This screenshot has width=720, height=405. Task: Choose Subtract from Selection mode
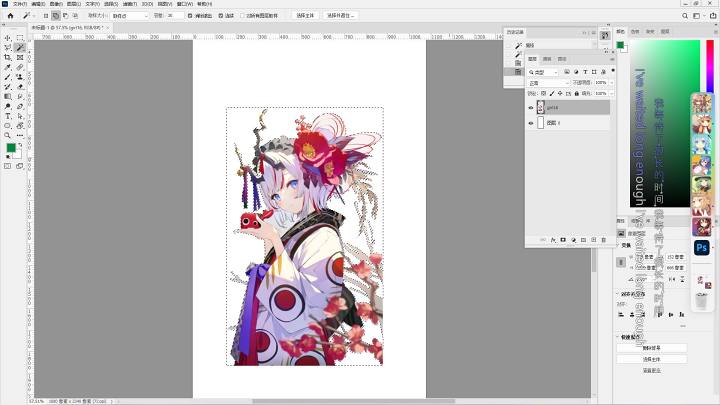click(65, 16)
